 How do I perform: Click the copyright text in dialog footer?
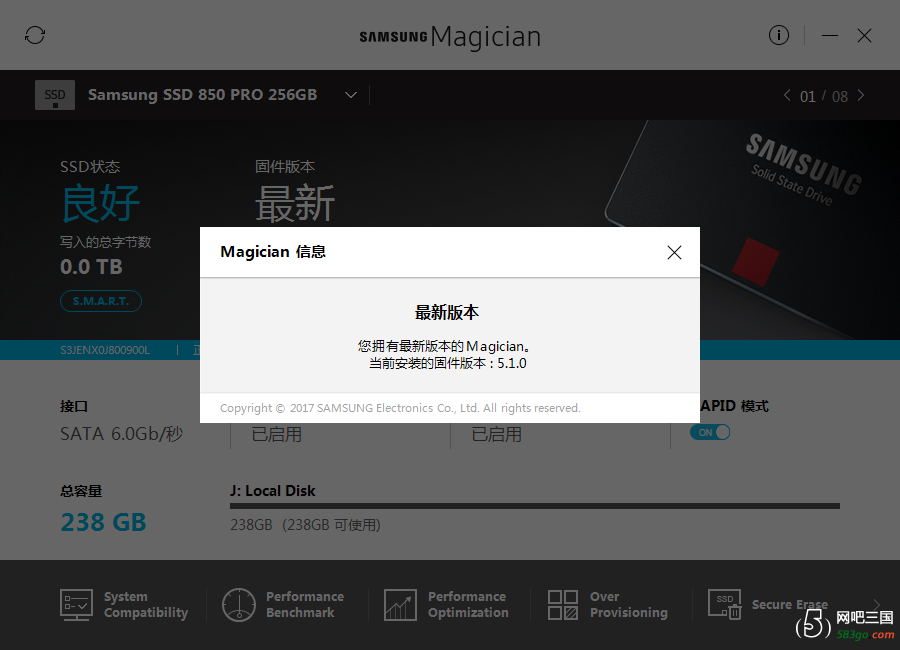tap(400, 408)
